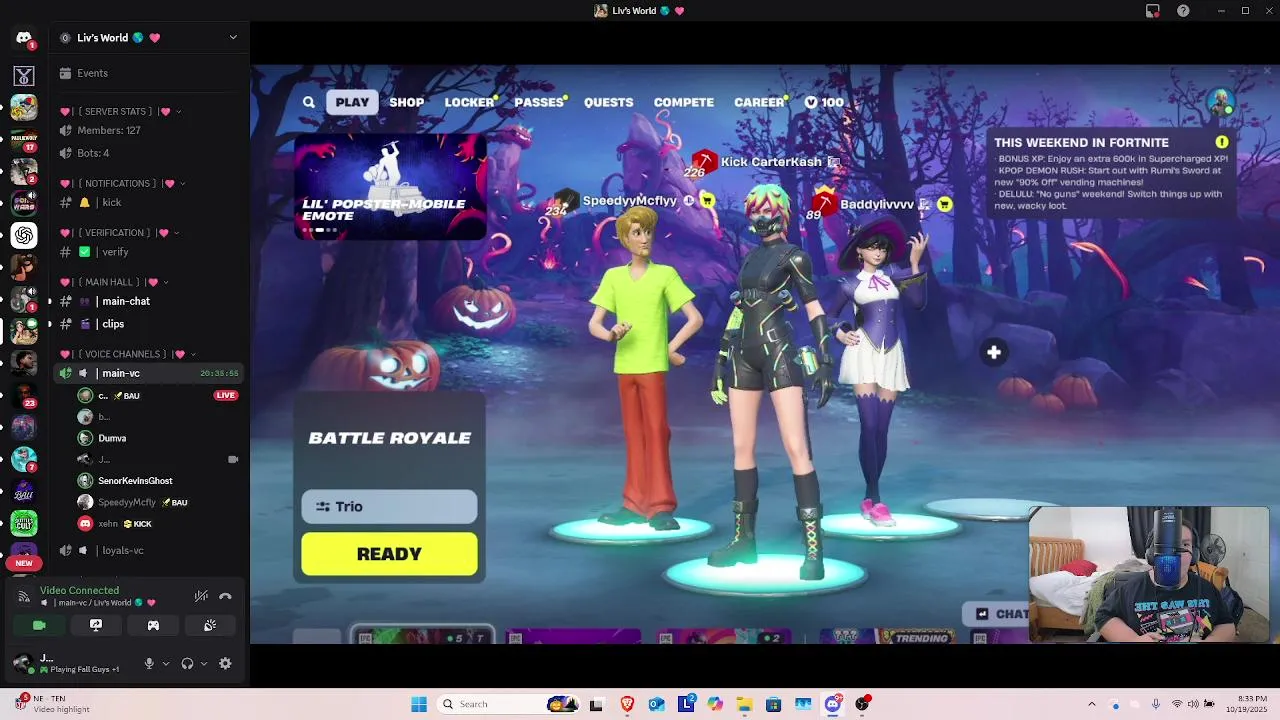Open Discord direct messages home icon
The image size is (1280, 720).
coord(24,38)
